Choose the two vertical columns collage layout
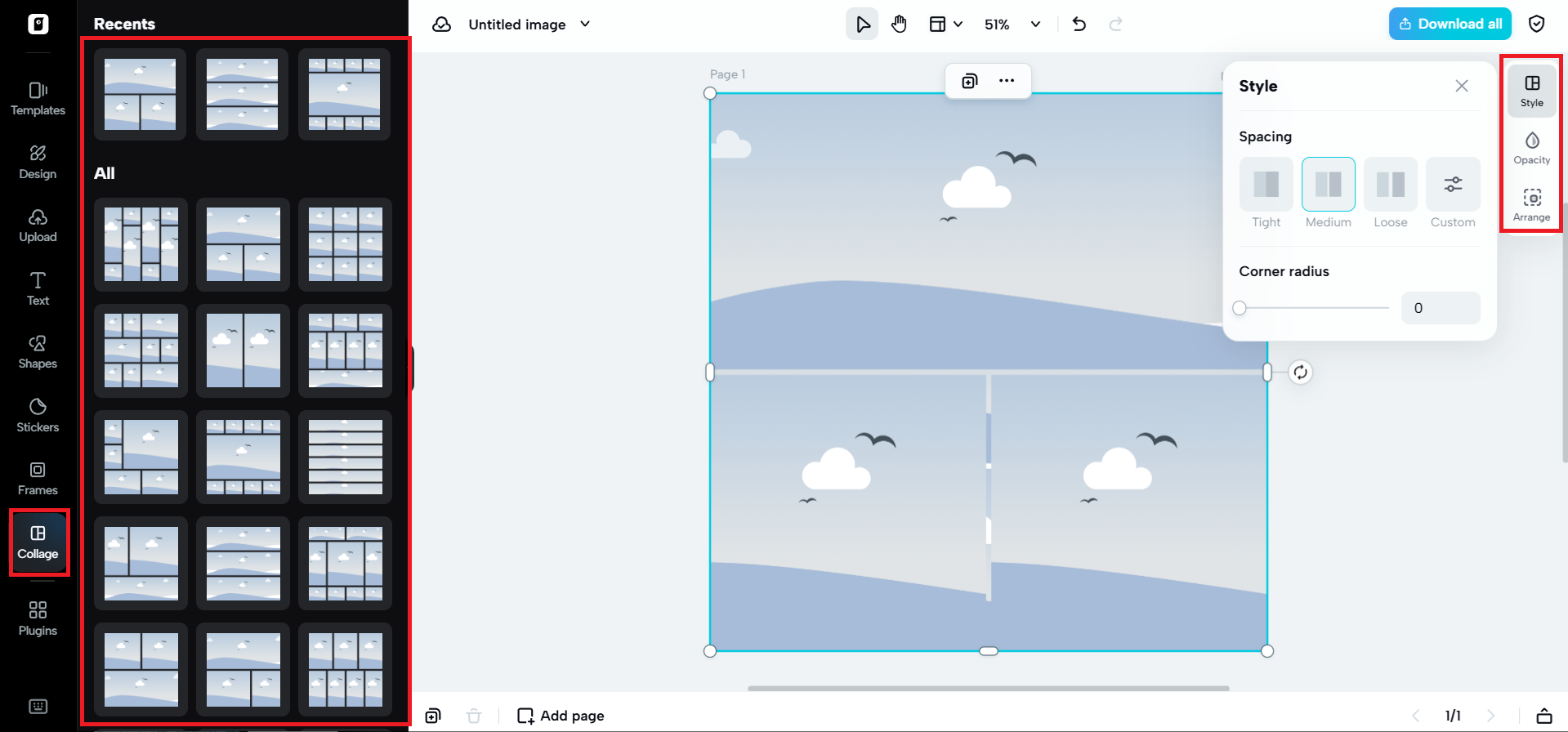 coord(243,351)
